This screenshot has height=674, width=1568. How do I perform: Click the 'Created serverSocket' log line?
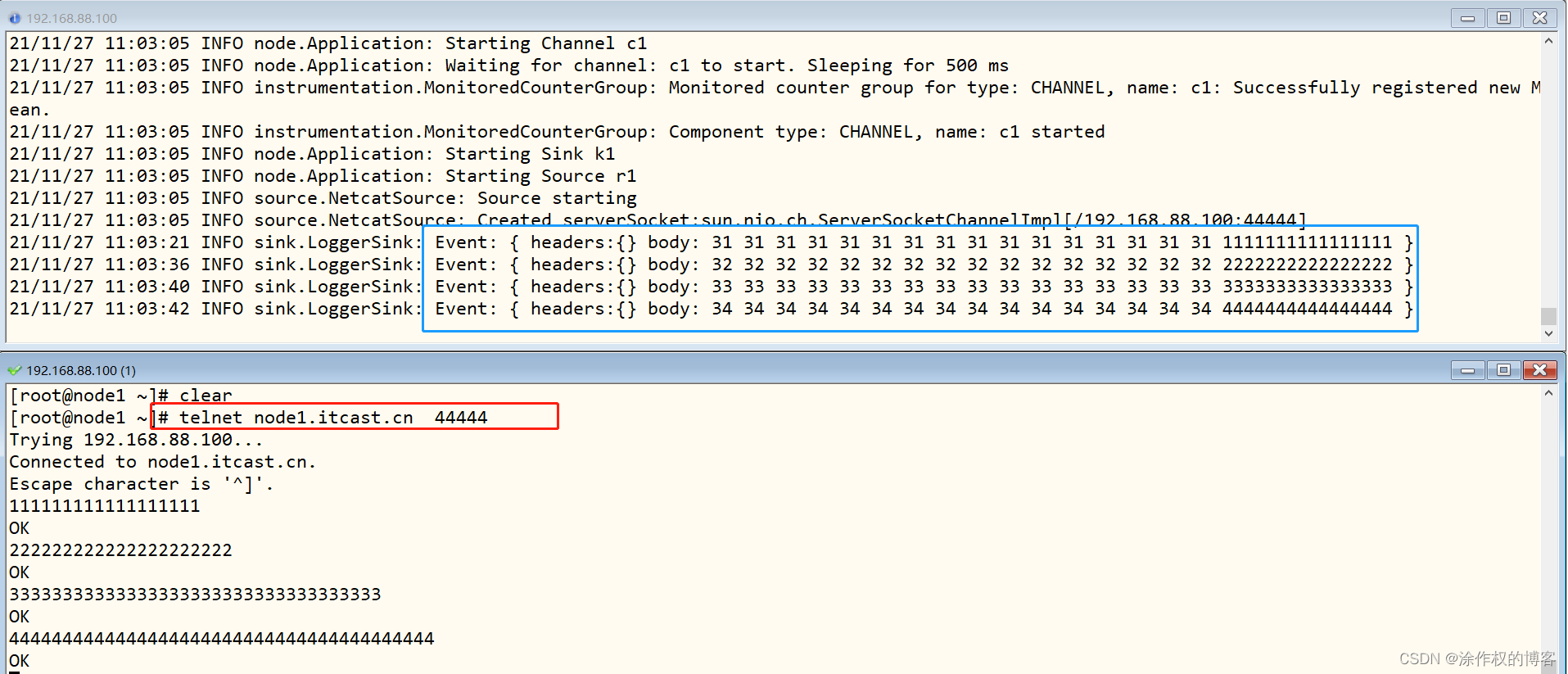coord(658,220)
